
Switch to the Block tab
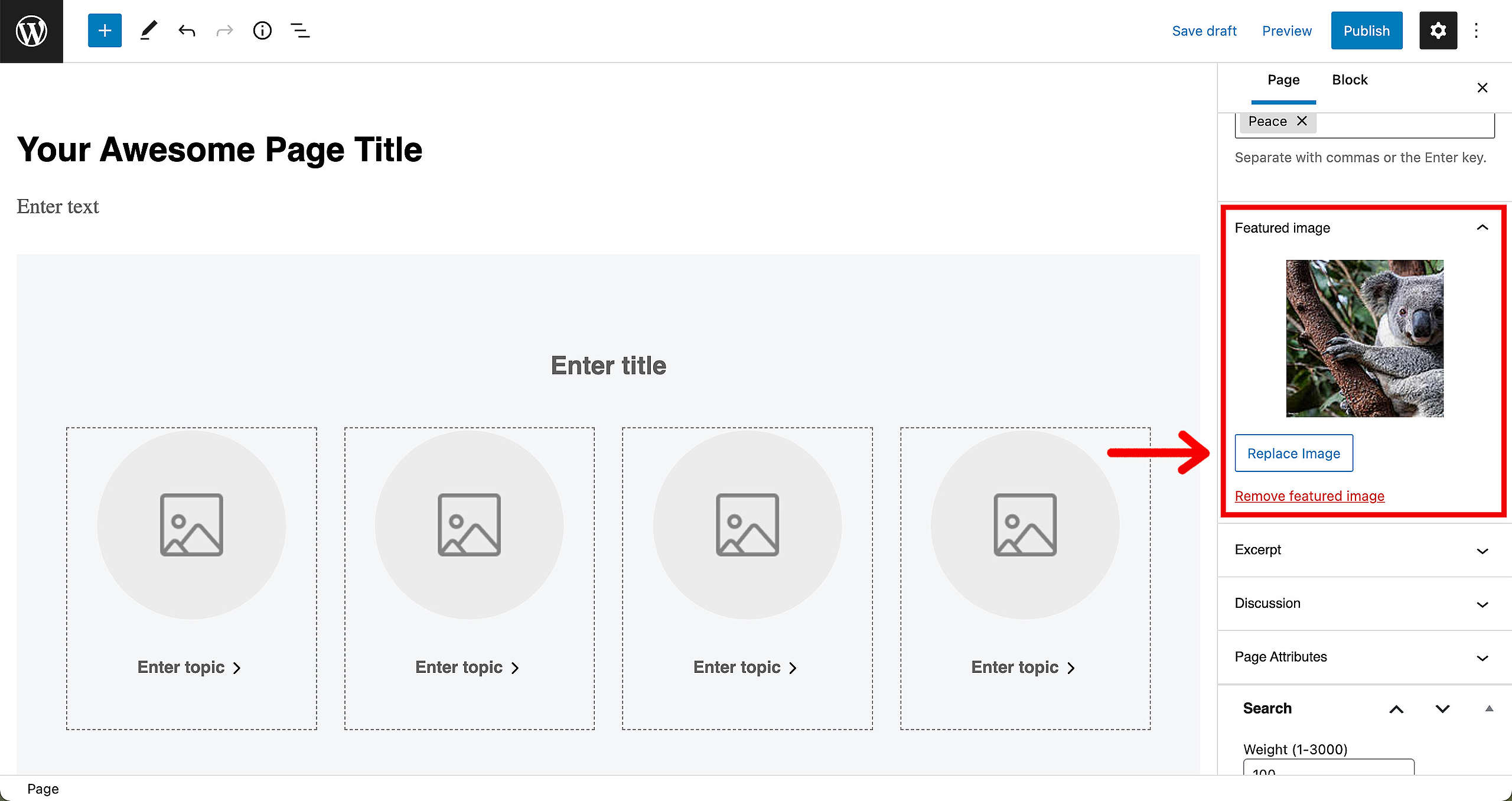[1350, 80]
